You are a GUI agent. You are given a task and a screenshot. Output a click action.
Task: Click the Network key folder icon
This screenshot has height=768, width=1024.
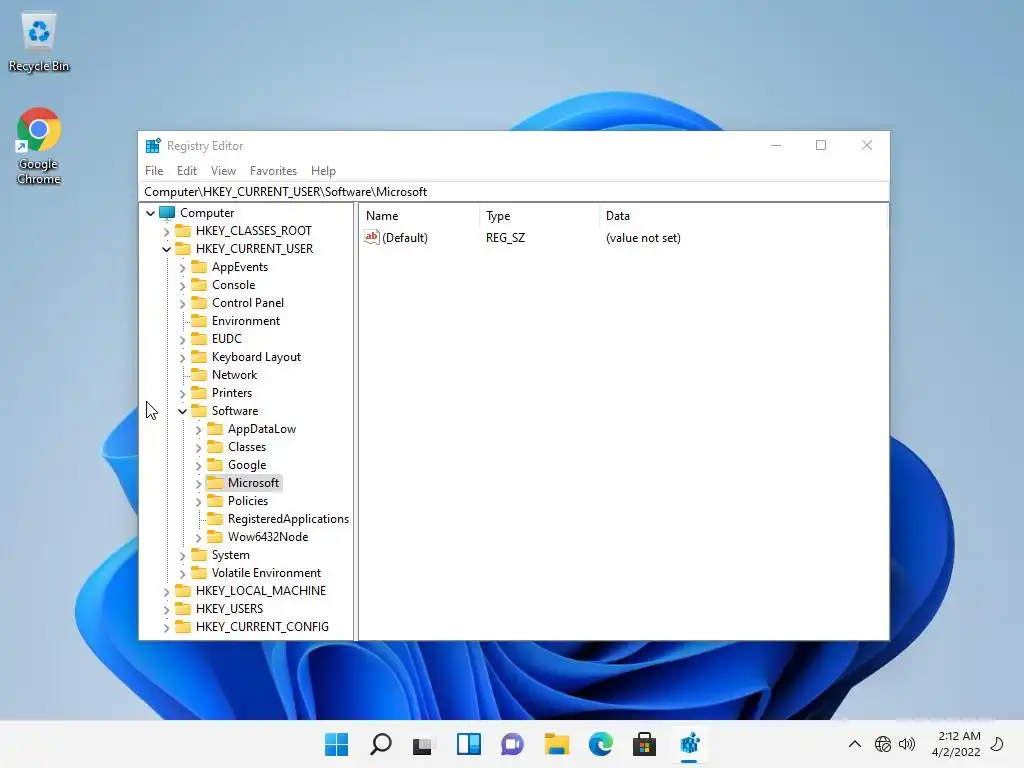[199, 375]
